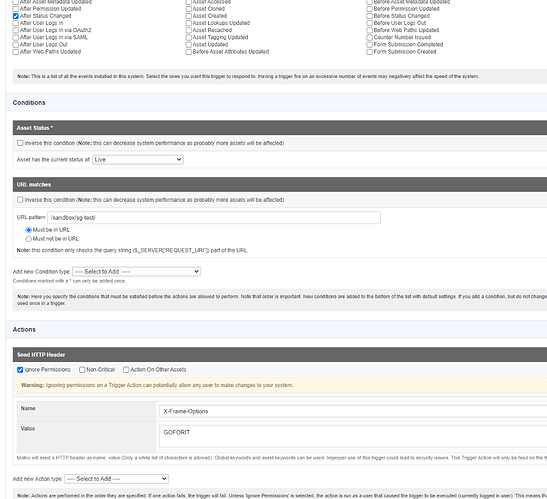Screen dimensions: 547x499
Task: Toggle Inverse this condition under URL matches
Action: tap(20, 200)
